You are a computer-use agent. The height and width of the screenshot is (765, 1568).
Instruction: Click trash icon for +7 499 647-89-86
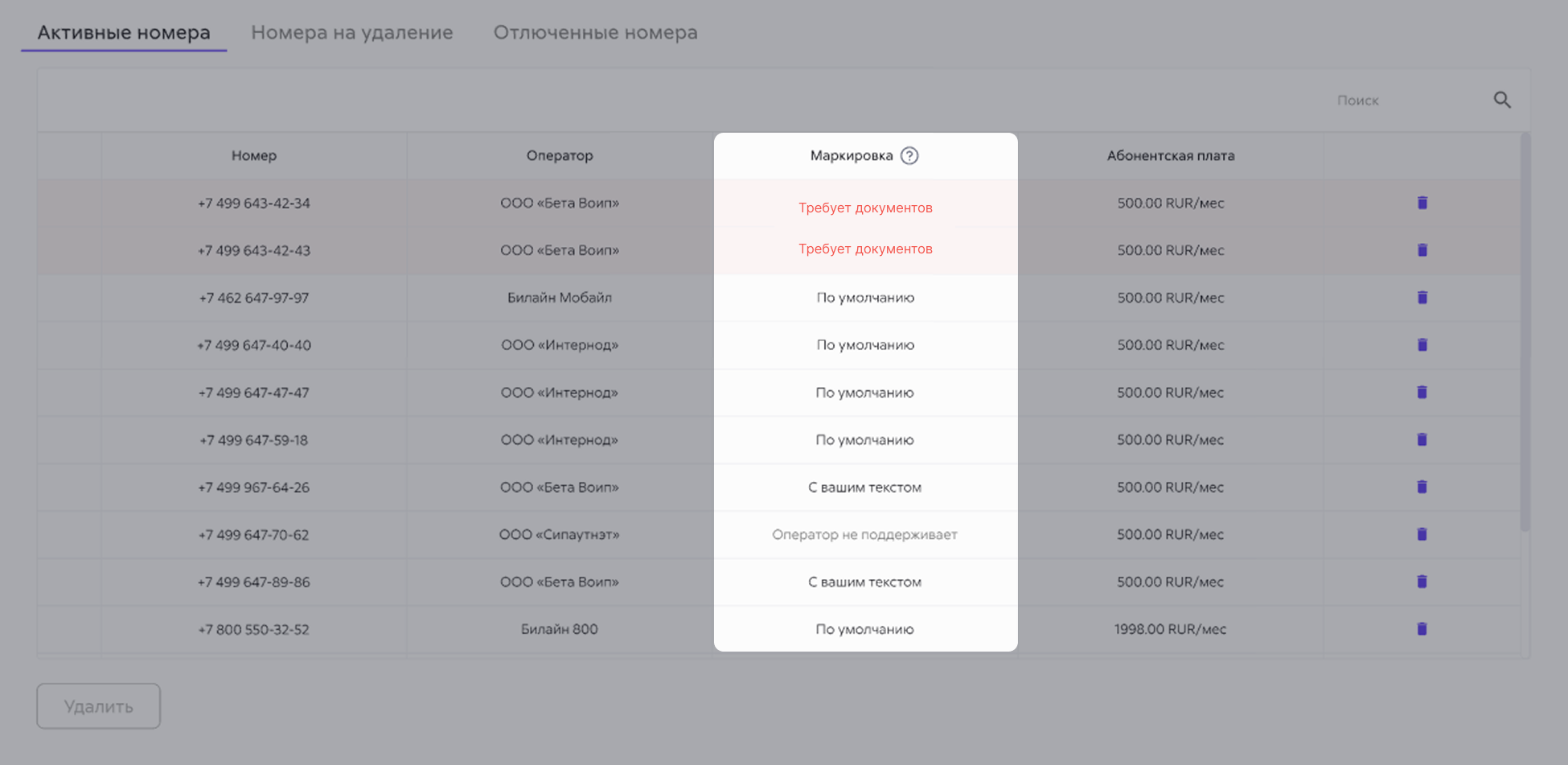pos(1422,582)
